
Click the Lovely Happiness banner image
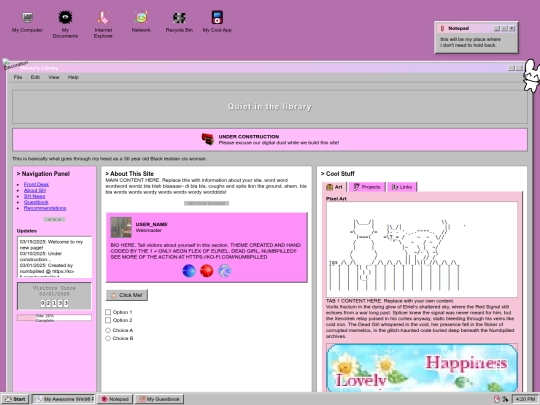[422, 368]
